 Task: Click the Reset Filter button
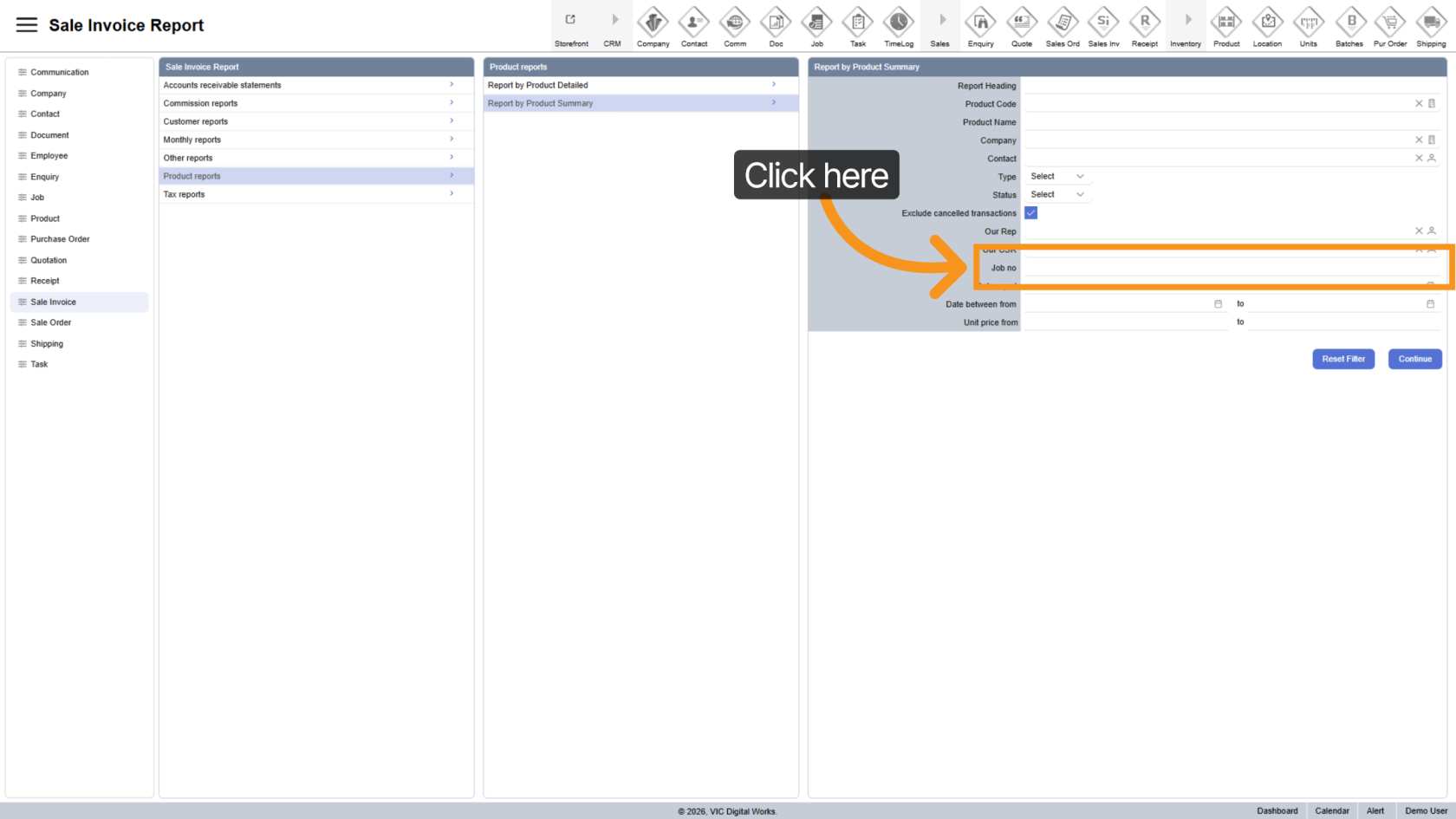[x=1342, y=359]
